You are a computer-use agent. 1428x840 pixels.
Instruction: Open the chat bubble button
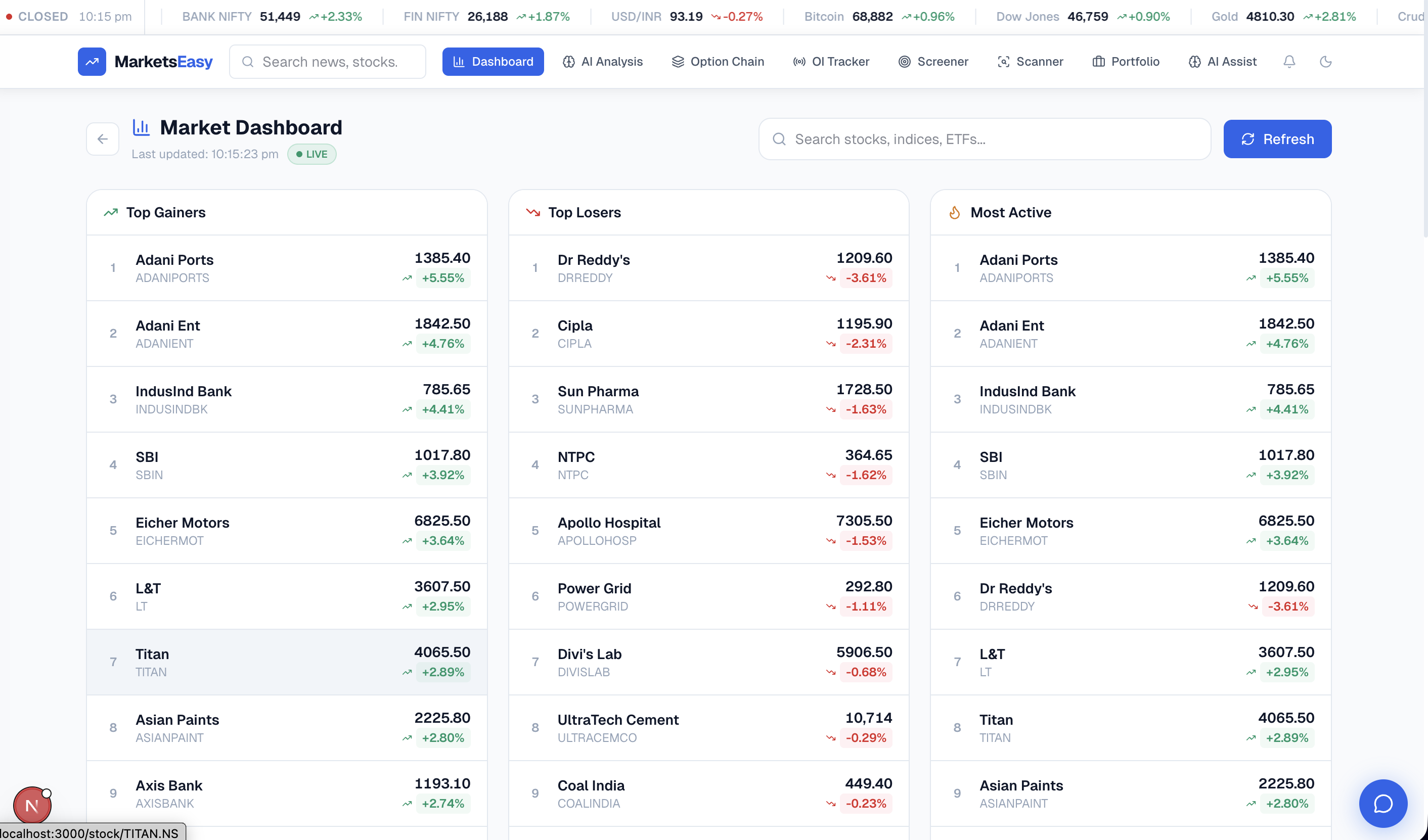pyautogui.click(x=1383, y=803)
